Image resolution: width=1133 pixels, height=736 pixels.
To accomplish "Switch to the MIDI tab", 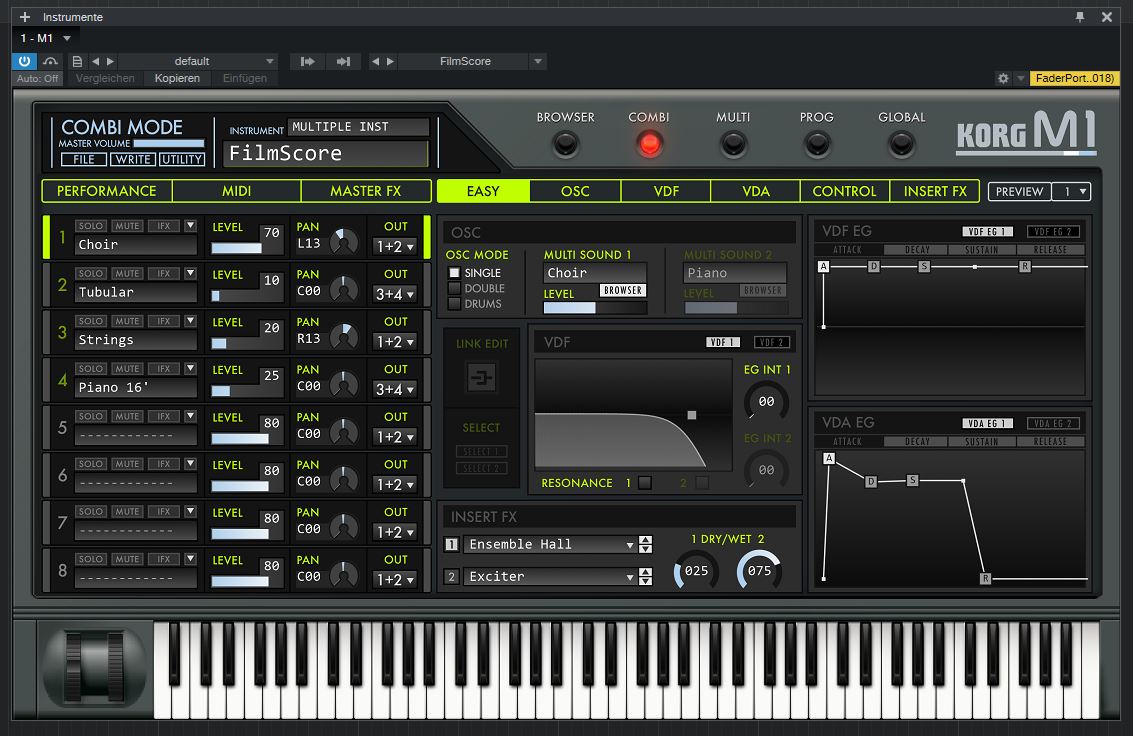I will click(236, 191).
